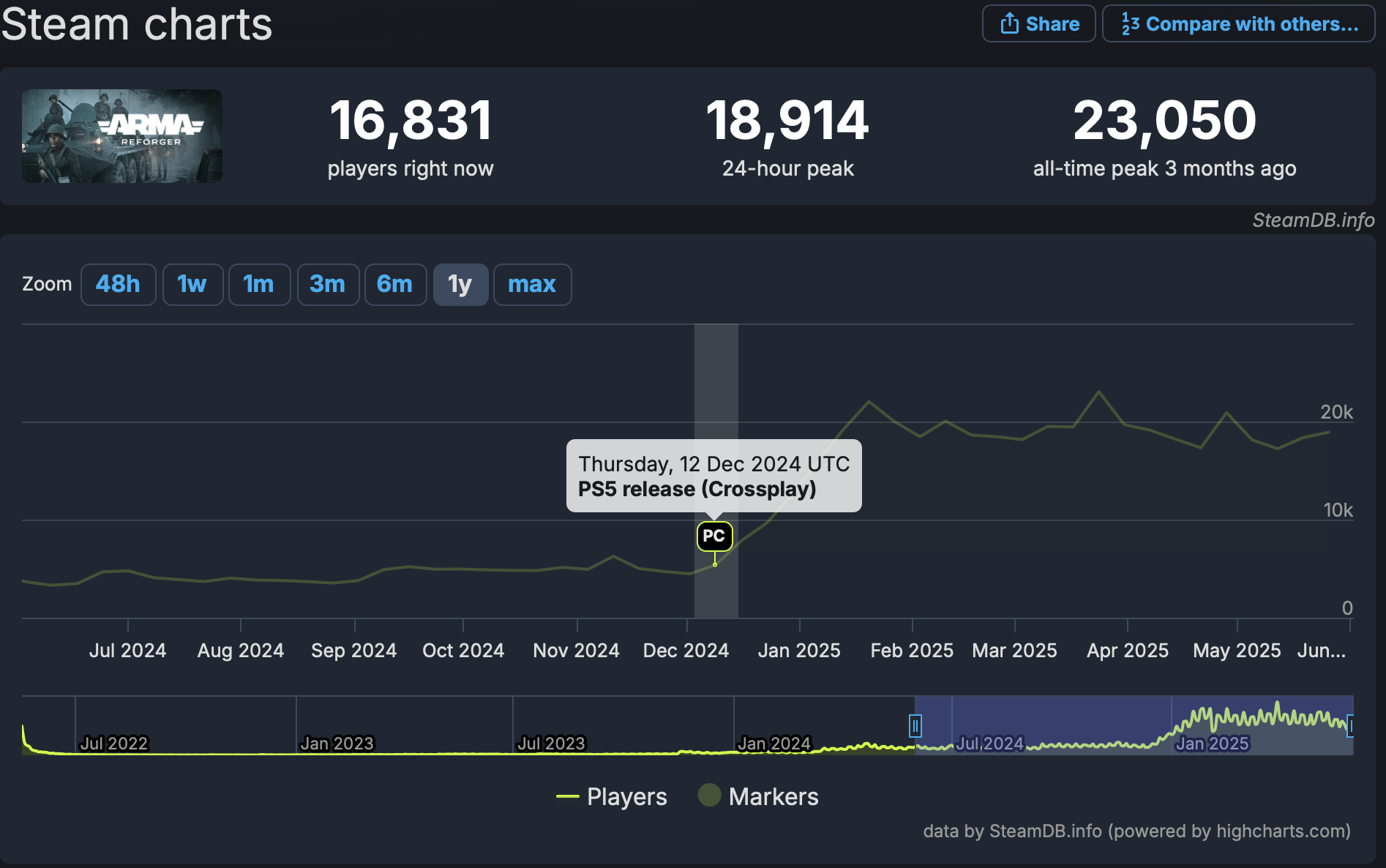1386x868 pixels.
Task: Click the May 2025 axis label
Action: point(1237,651)
